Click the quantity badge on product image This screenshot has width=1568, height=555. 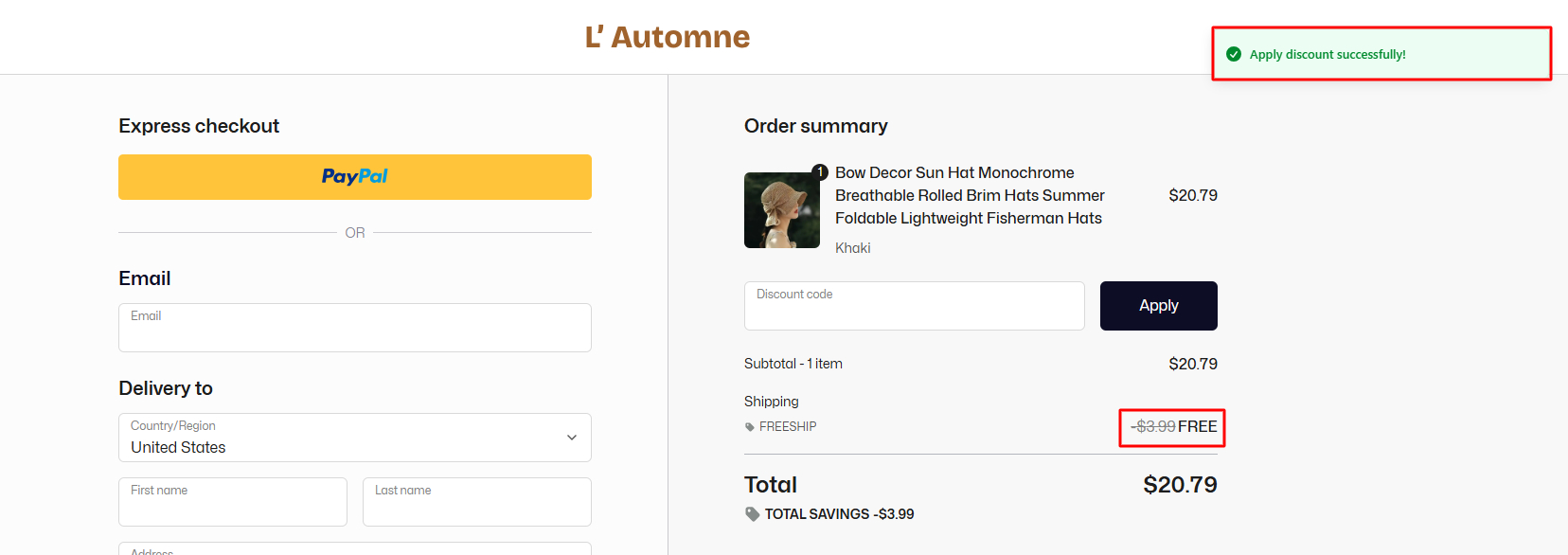(820, 172)
